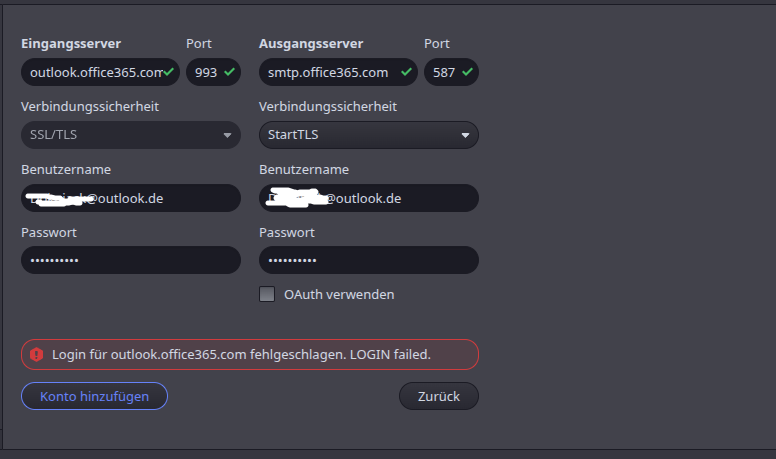Click green checkmark in smtp.office365.com field
Screen dimensions: 776x459
coord(406,72)
